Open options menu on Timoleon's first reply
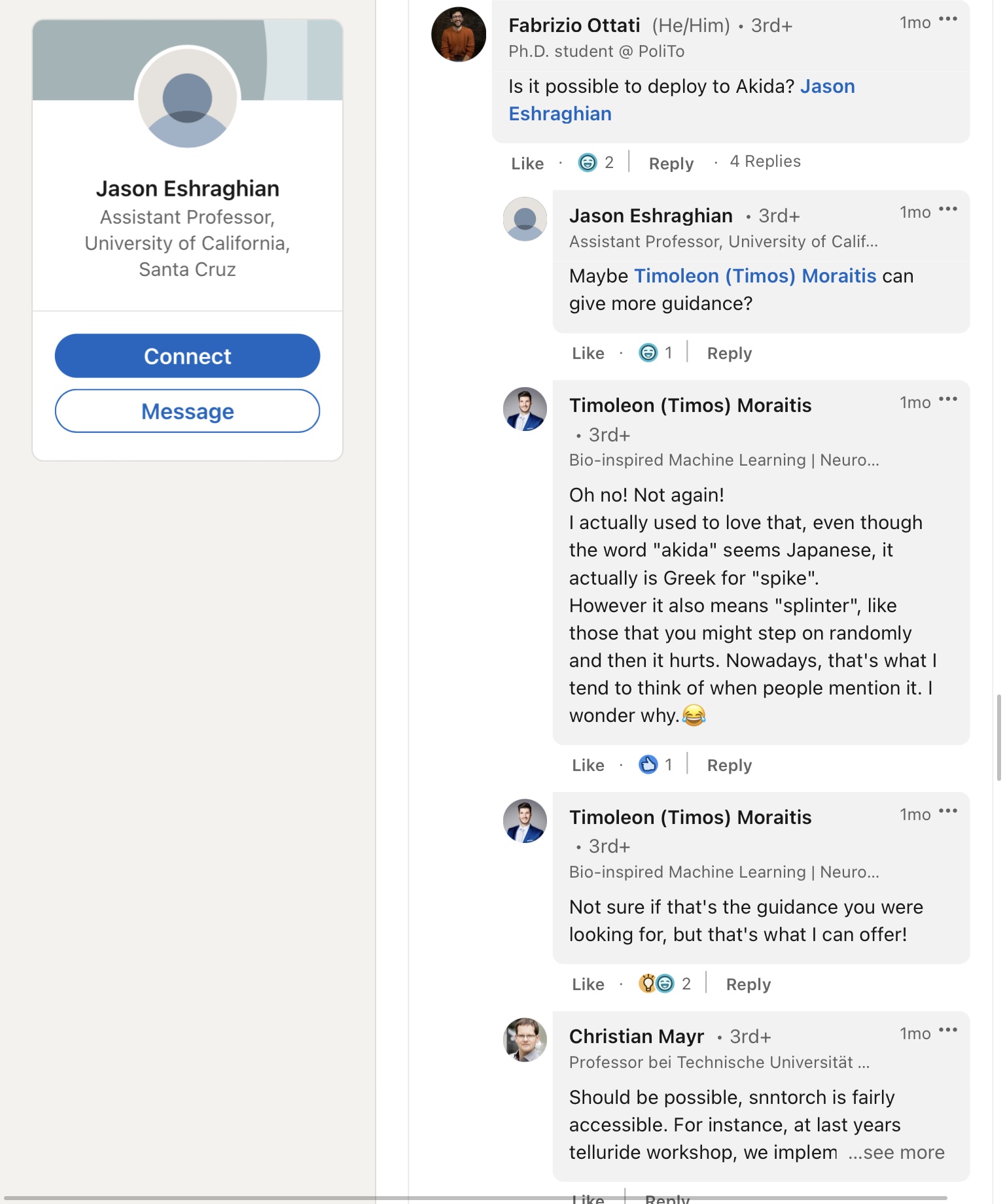The image size is (1005, 1204). point(947,399)
